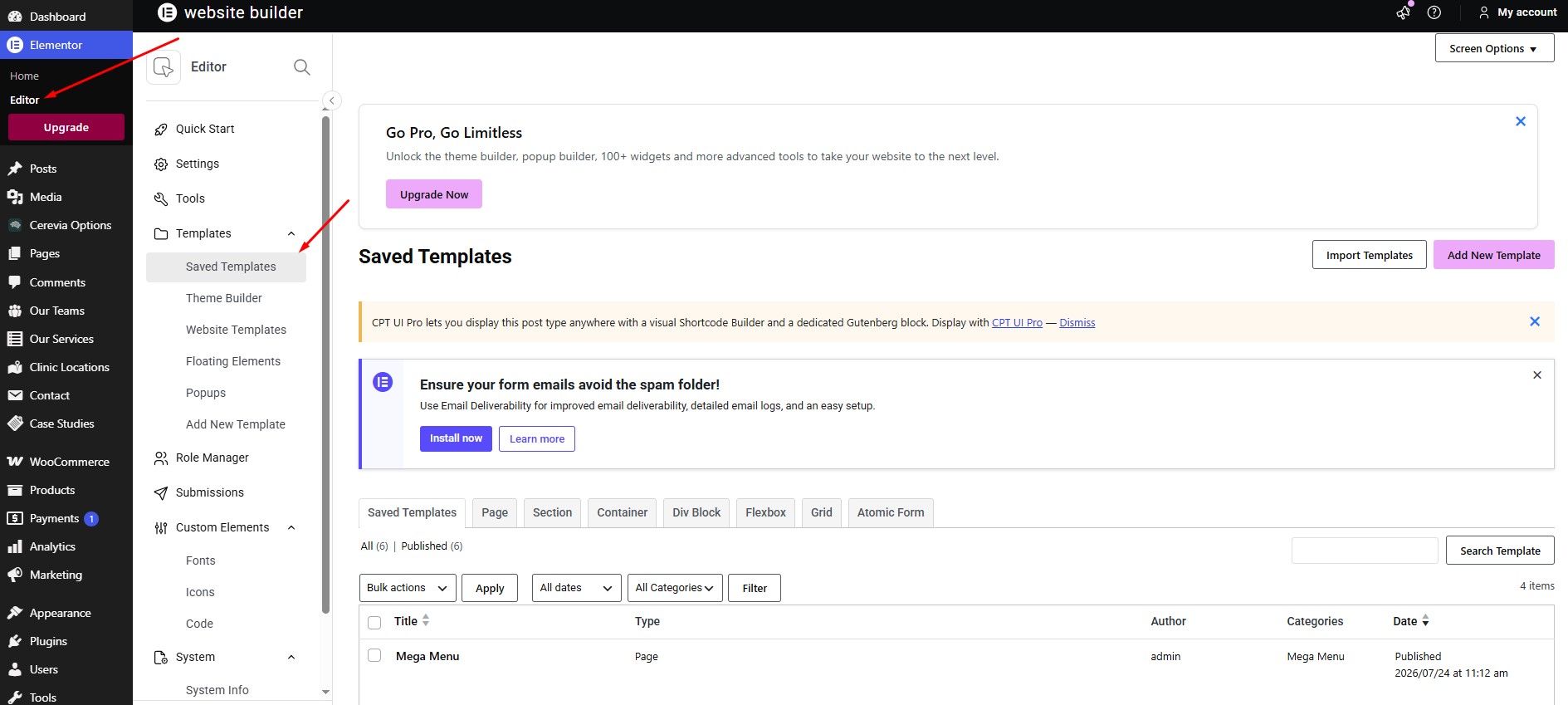Open the CPT UI Pro link
This screenshot has height=705, width=1568.
(1017, 323)
